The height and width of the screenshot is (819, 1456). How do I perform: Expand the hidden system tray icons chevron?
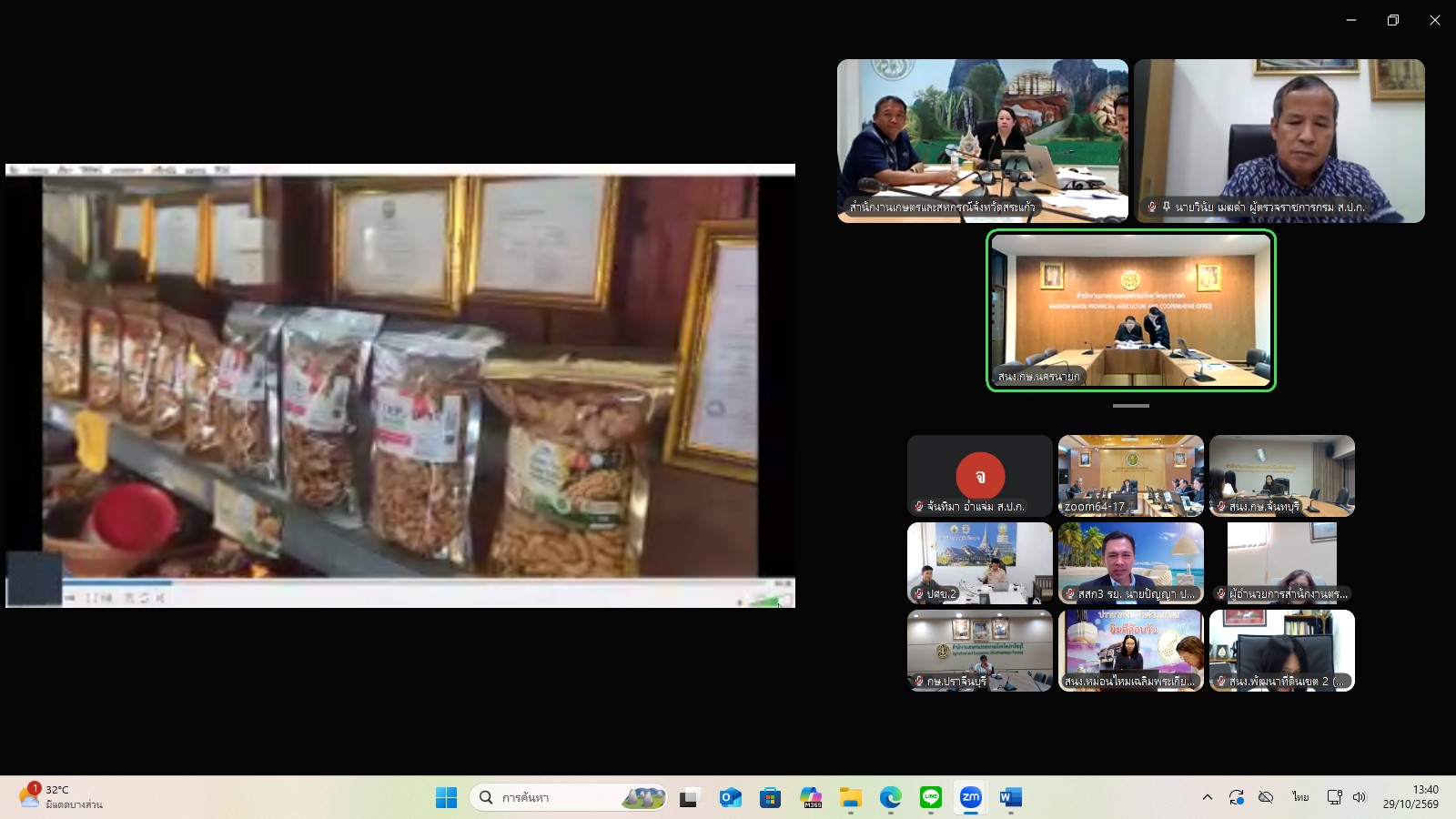[x=1208, y=798]
